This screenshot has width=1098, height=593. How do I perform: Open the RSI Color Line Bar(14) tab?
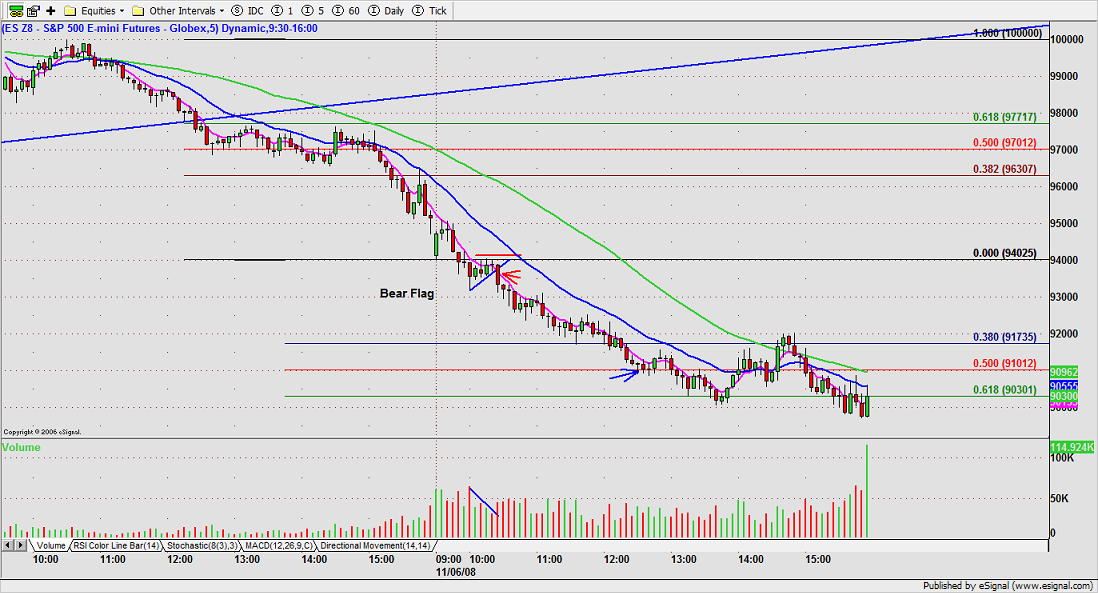pyautogui.click(x=116, y=545)
